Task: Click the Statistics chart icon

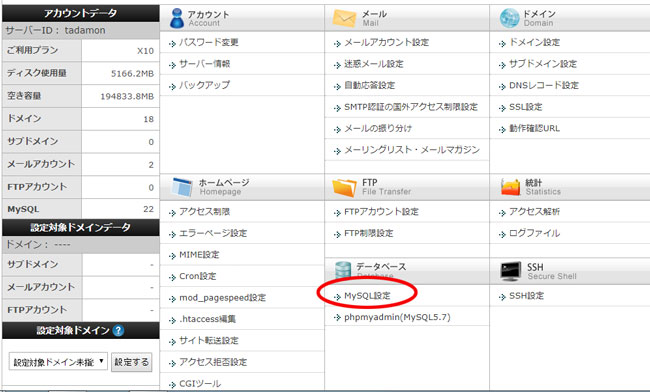Action: coord(510,187)
